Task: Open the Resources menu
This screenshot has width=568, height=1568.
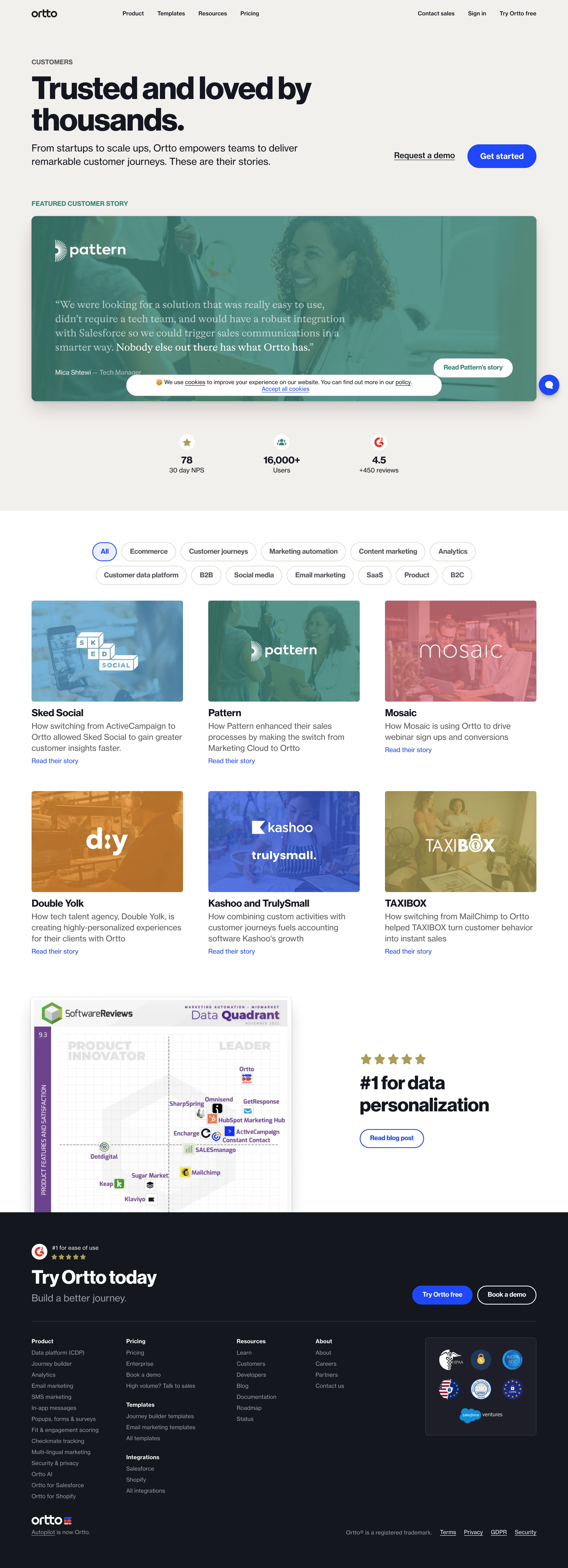Action: point(212,13)
